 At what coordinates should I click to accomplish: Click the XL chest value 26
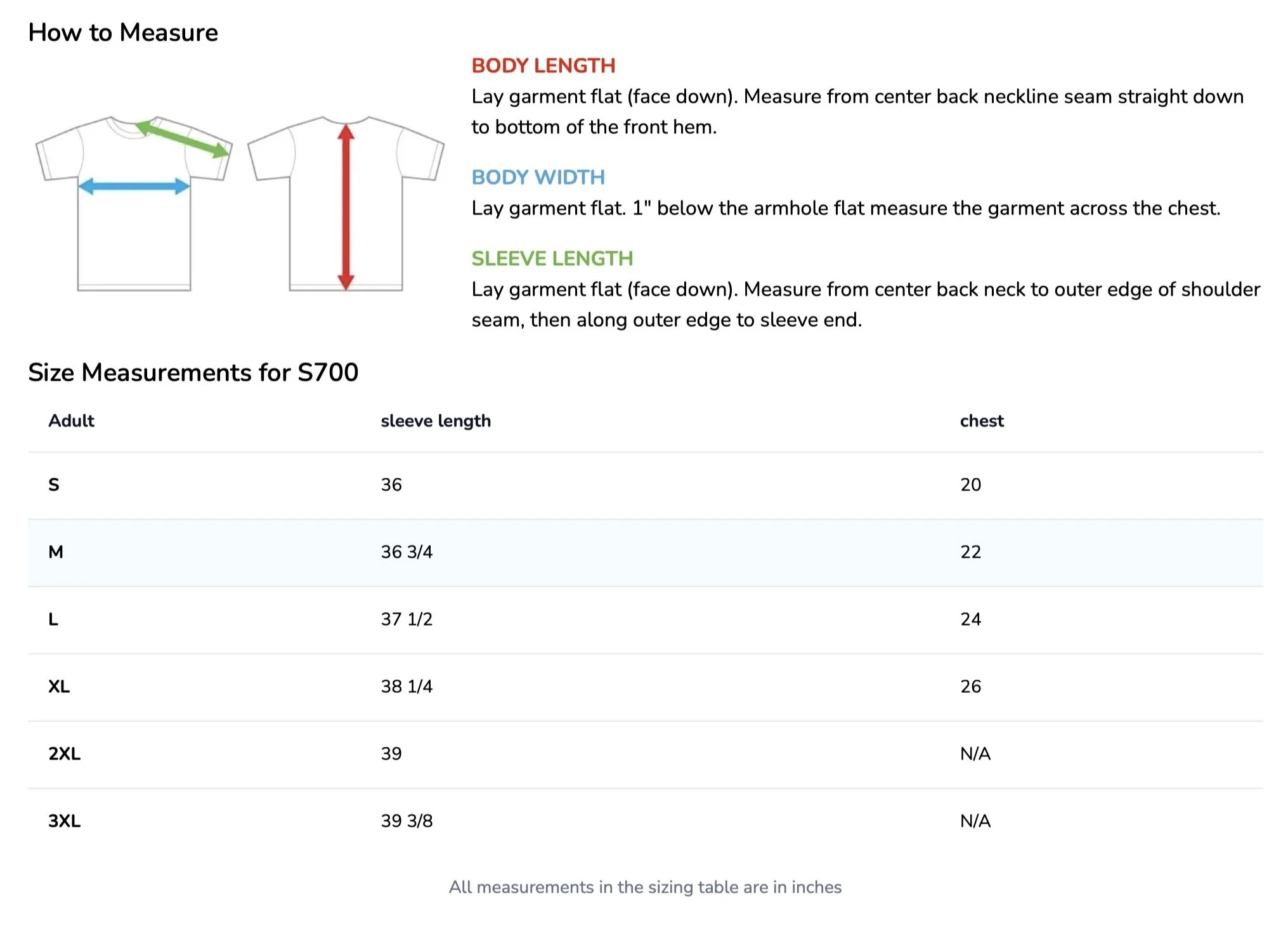pyautogui.click(x=971, y=687)
